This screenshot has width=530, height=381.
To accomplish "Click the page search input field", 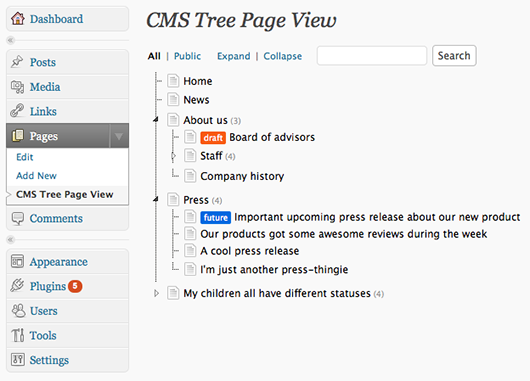I will tap(372, 55).
